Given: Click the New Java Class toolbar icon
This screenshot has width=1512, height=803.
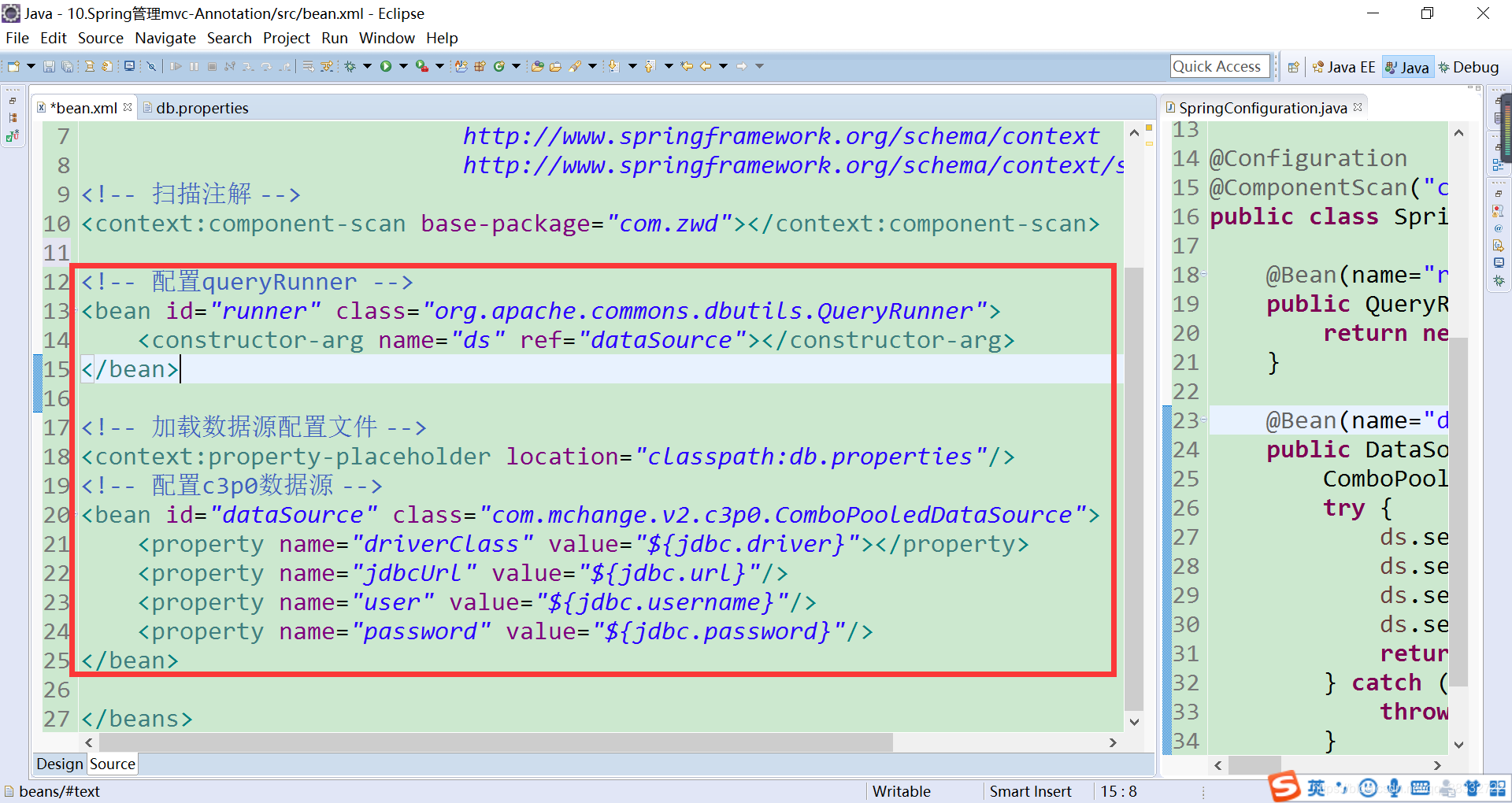Looking at the screenshot, I should (498, 66).
